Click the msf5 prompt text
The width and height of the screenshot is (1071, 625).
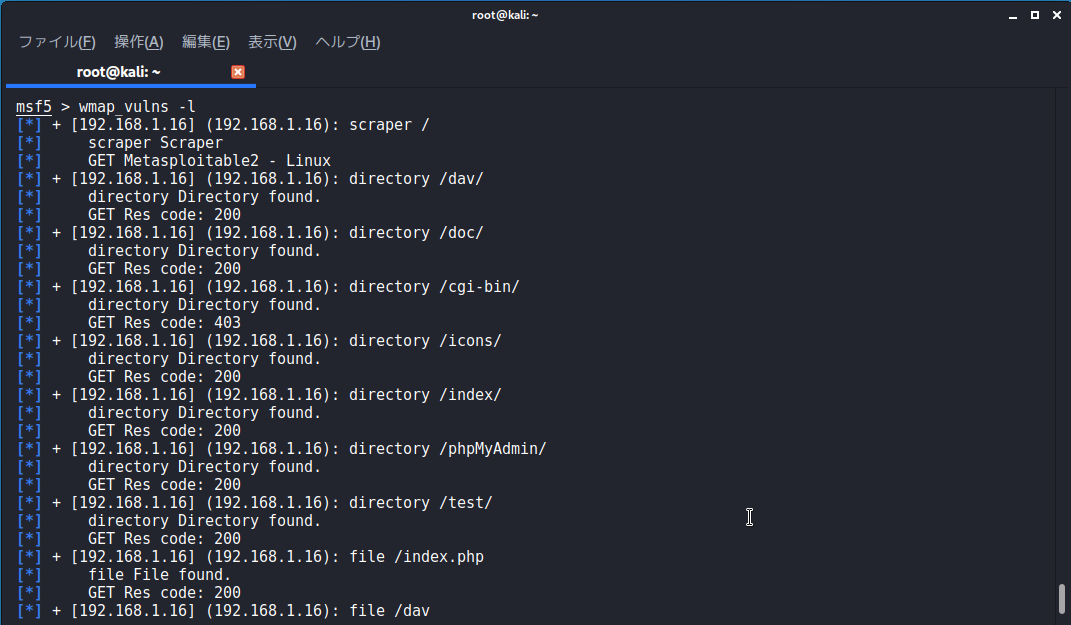[33, 107]
